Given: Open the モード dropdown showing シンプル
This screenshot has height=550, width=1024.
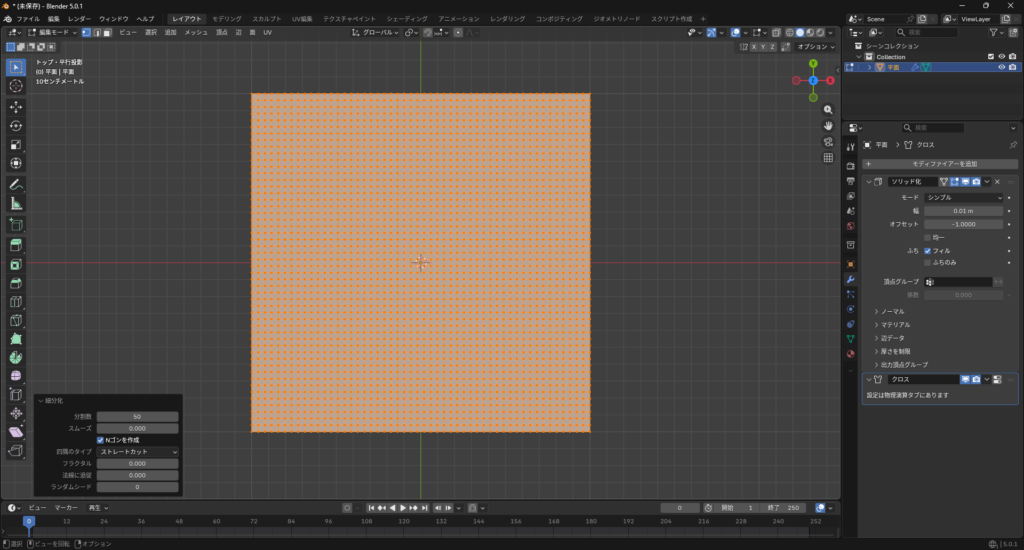Looking at the screenshot, I should click(964, 198).
